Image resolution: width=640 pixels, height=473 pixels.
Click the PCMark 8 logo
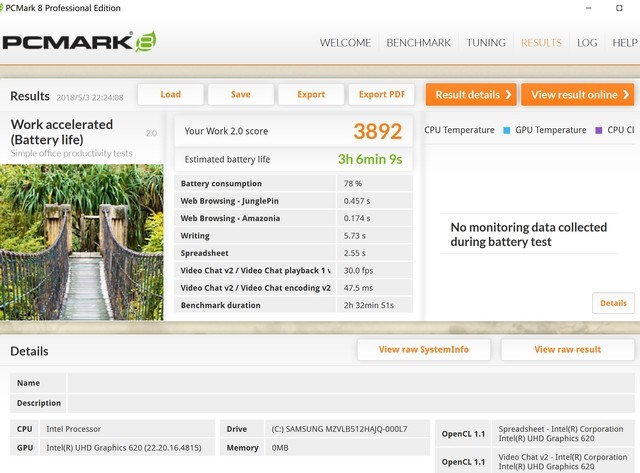79,43
